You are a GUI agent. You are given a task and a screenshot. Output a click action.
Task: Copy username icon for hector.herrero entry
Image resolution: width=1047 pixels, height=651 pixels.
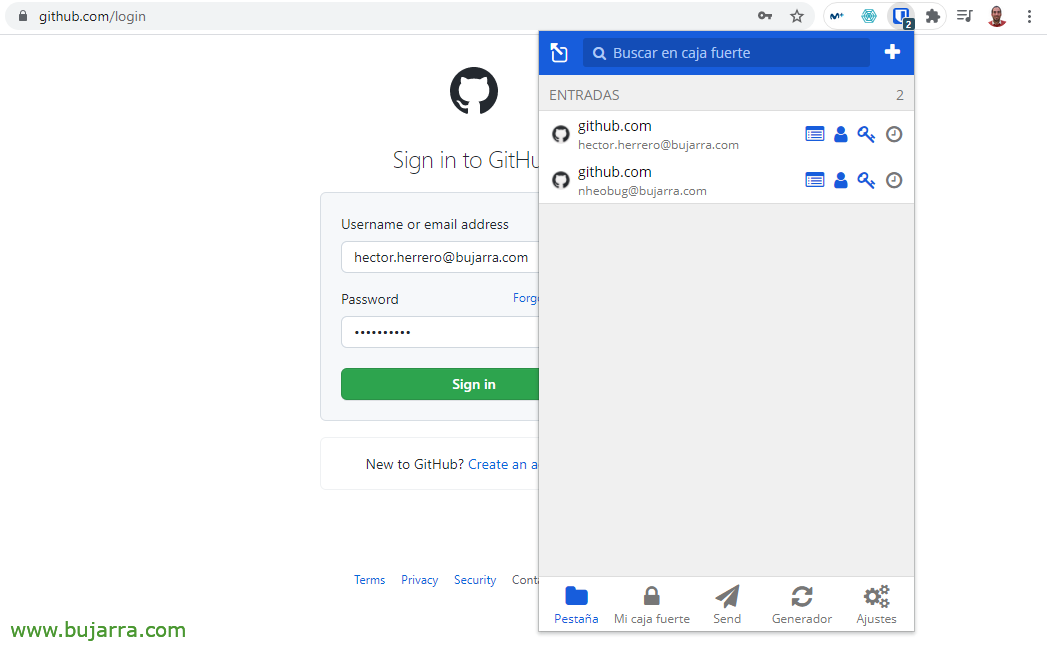841,134
